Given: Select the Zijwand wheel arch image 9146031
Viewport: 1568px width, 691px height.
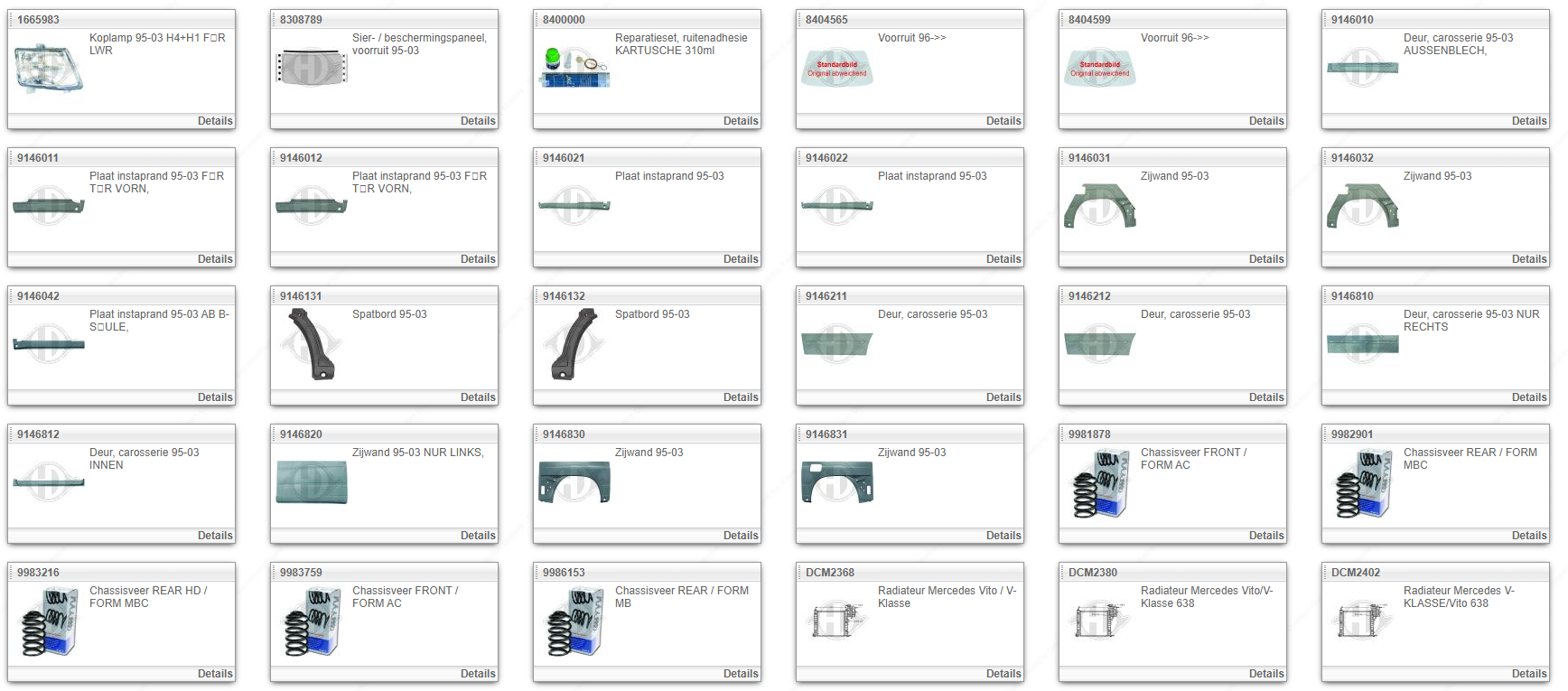Looking at the screenshot, I should pos(1100,205).
